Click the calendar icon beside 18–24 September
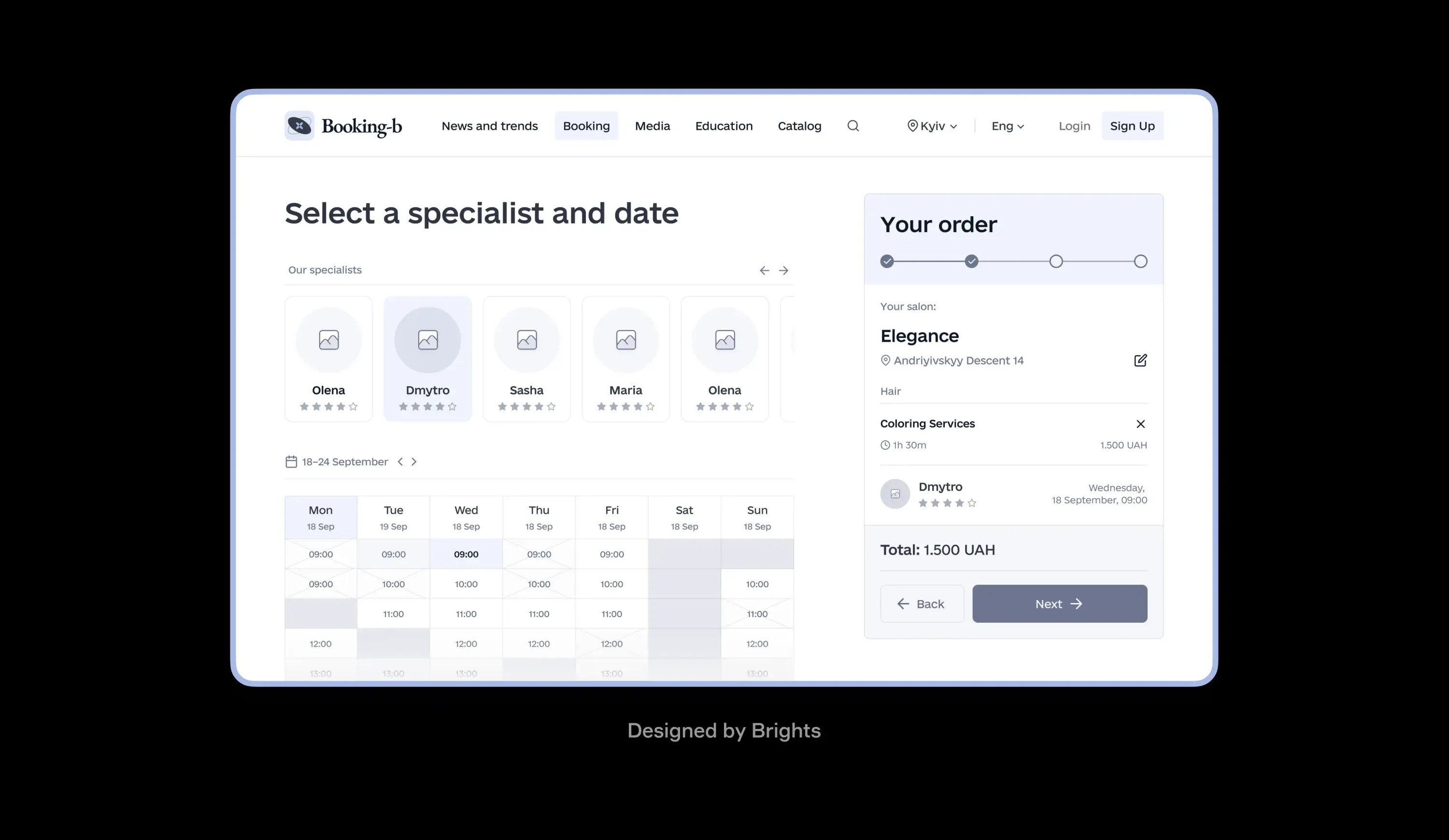 292,462
